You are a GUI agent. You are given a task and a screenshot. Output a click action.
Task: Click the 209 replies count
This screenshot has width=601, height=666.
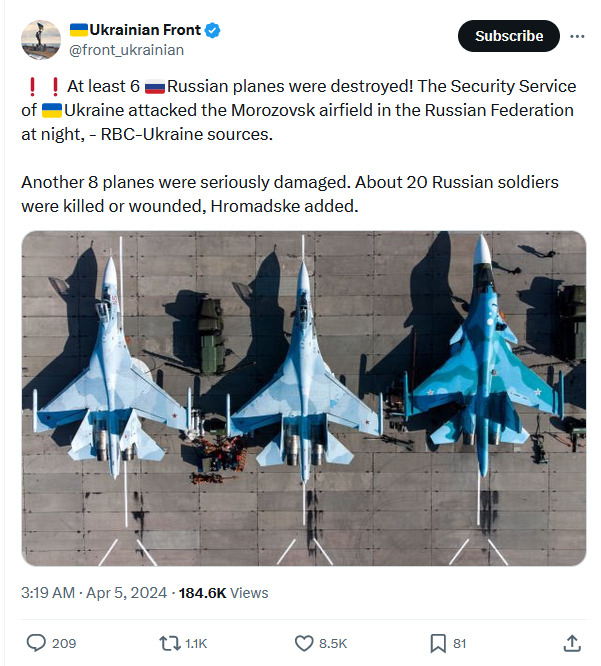point(63,643)
